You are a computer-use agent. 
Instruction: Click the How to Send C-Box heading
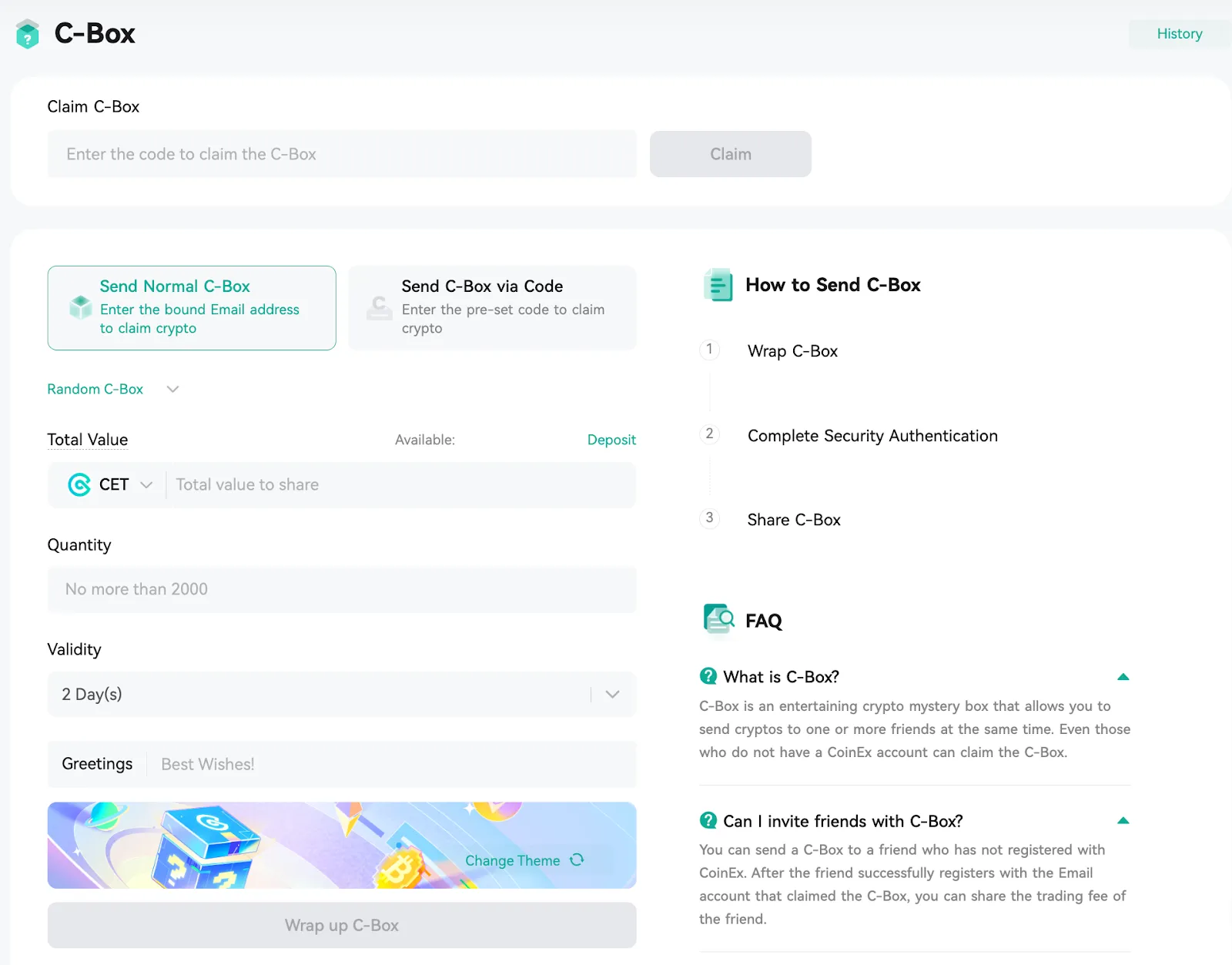tap(833, 285)
